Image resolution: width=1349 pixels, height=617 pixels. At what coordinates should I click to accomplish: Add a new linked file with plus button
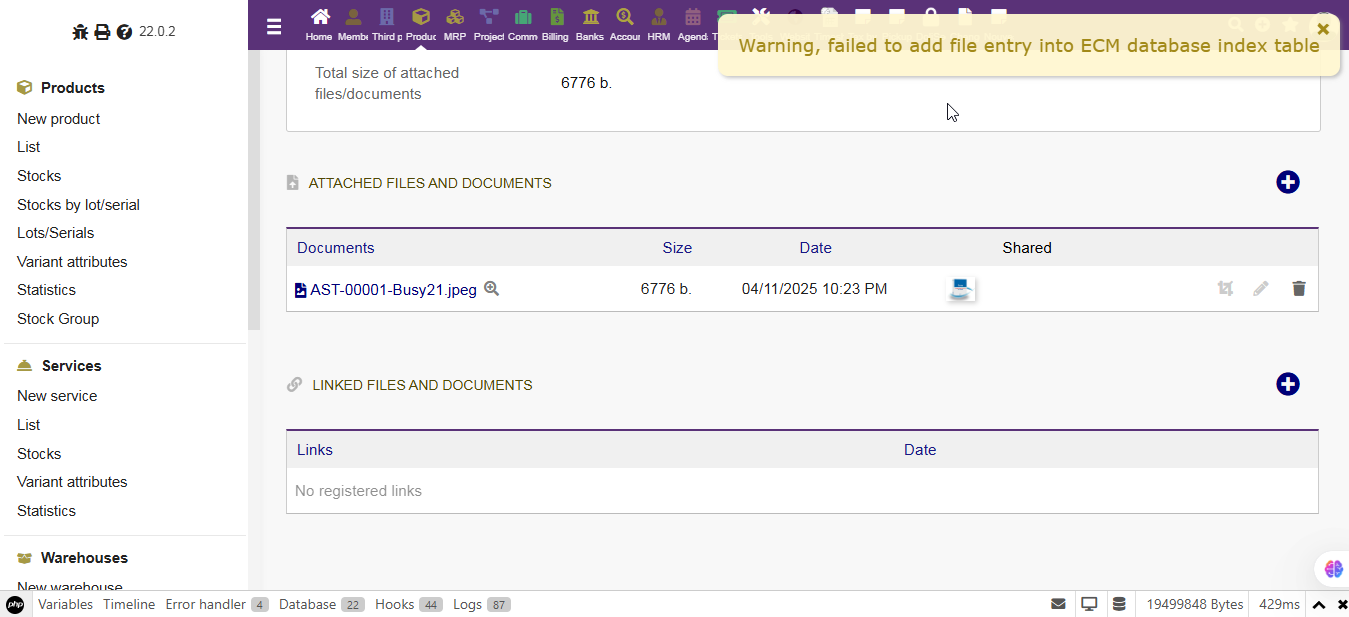pos(1287,384)
